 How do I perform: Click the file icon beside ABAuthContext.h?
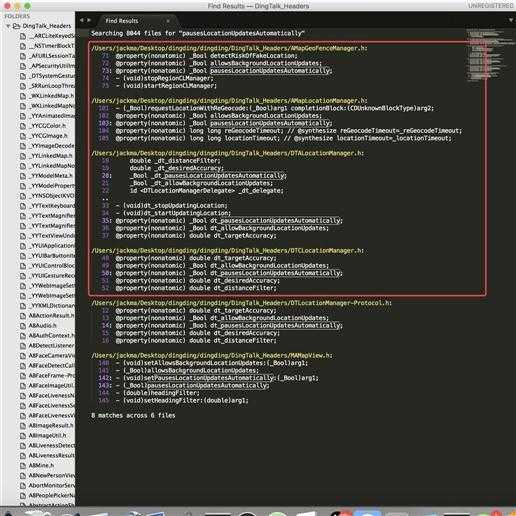[23, 336]
